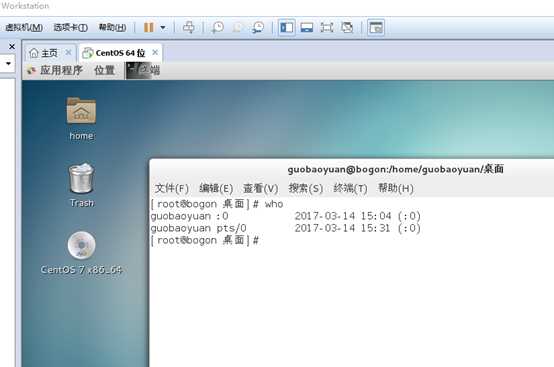Open the terminal 搜索(S) menu
554x367 pixels.
click(306, 188)
